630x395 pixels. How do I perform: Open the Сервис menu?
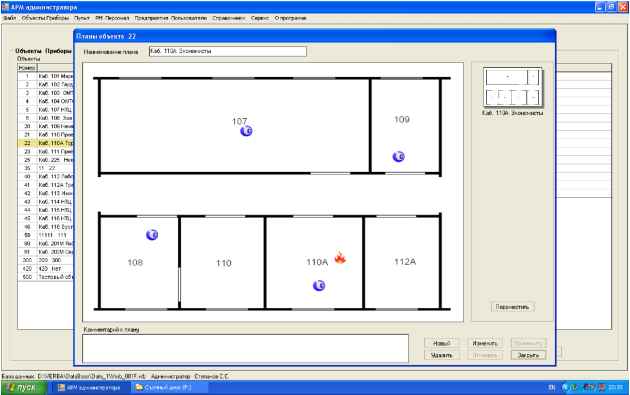point(260,18)
